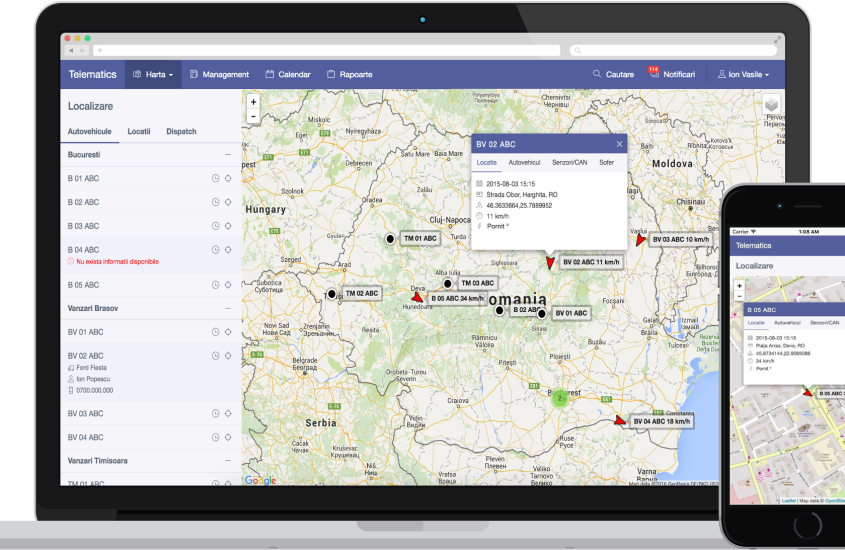Click locate target icon for BV 01 ABC

(x=228, y=332)
